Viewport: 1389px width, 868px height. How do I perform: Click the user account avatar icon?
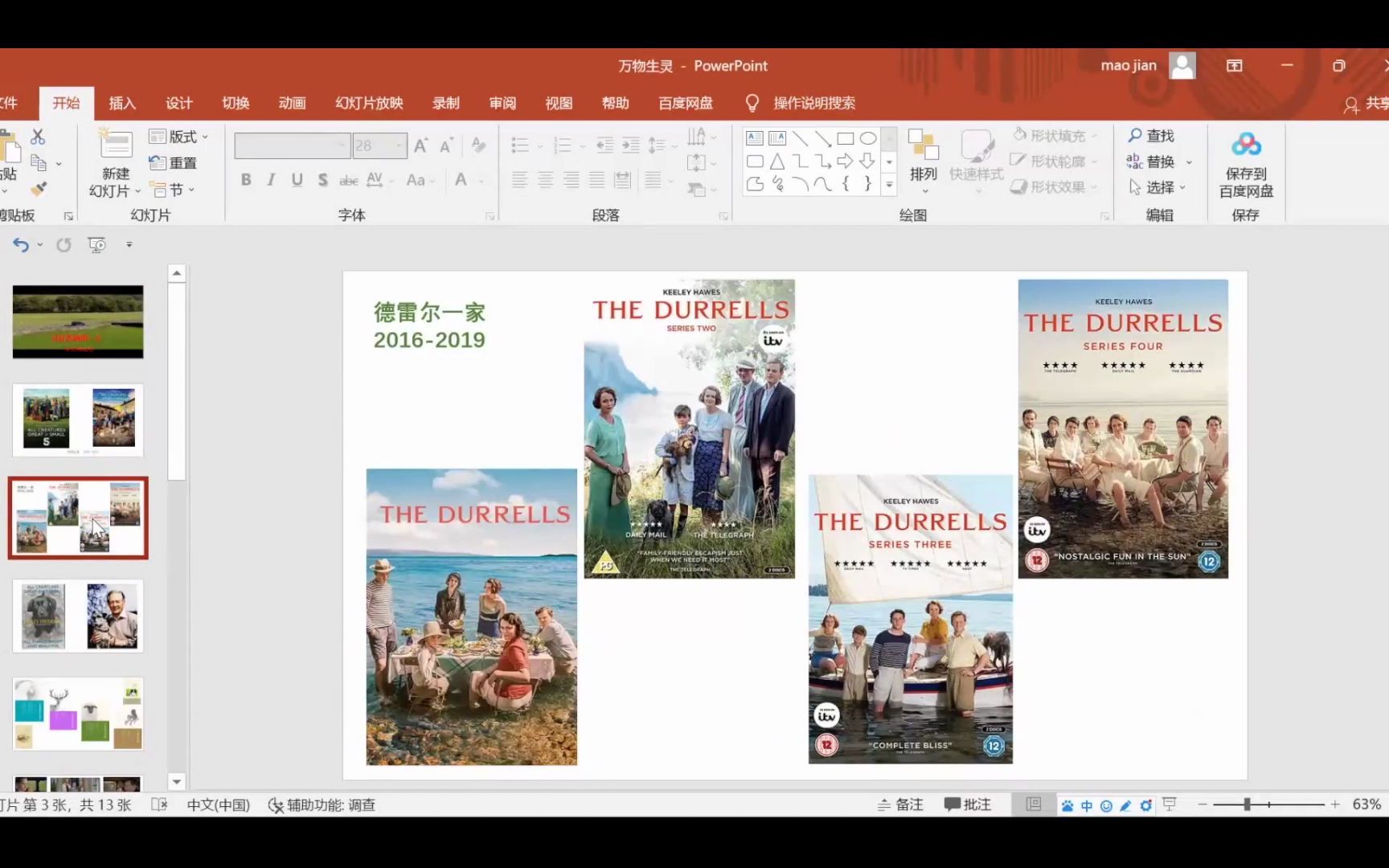1182,66
